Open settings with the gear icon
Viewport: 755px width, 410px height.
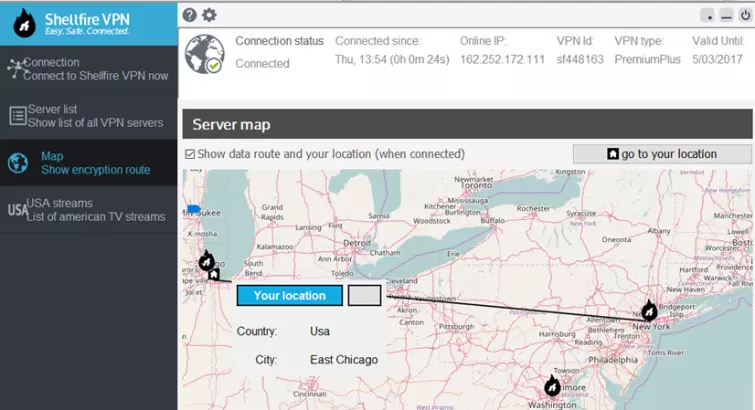pos(209,15)
